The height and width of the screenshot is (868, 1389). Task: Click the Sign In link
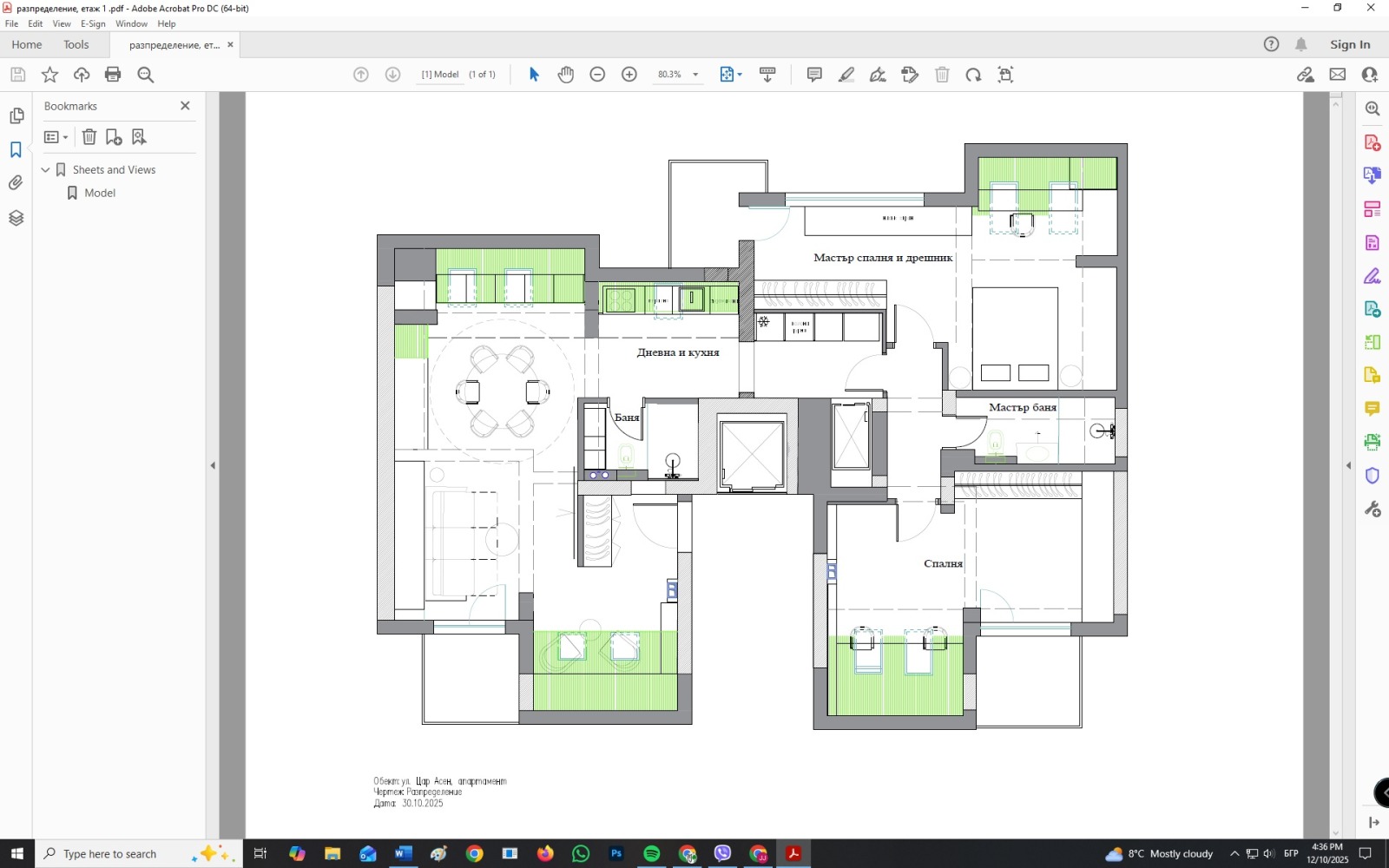(1350, 44)
